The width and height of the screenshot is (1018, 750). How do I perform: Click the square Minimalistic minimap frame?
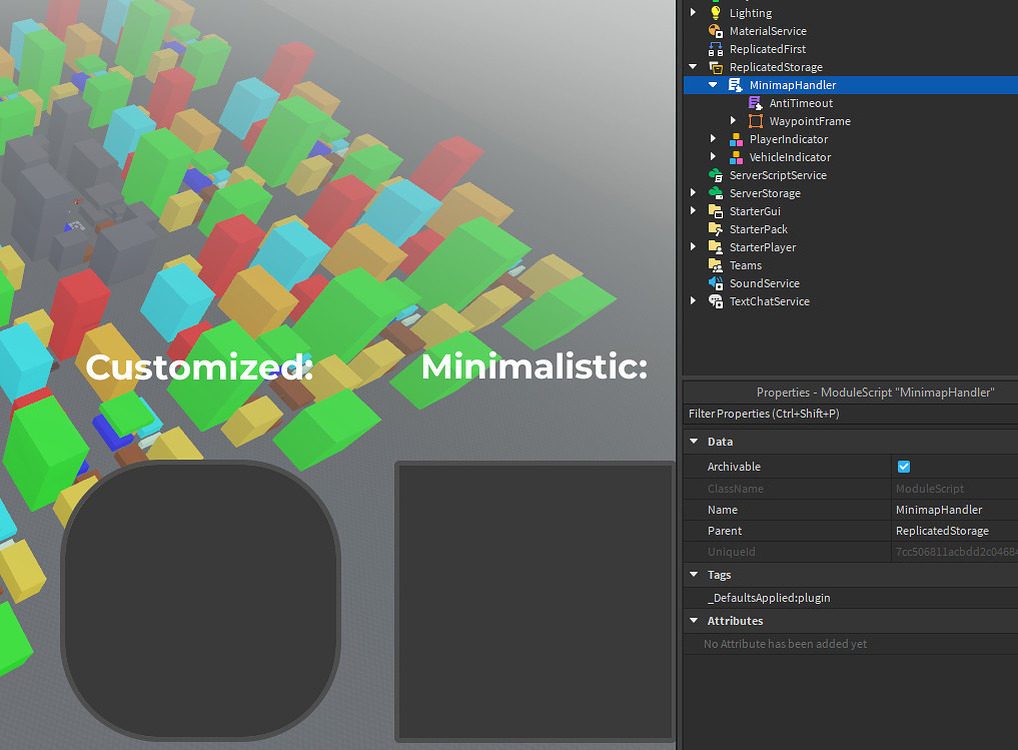534,602
